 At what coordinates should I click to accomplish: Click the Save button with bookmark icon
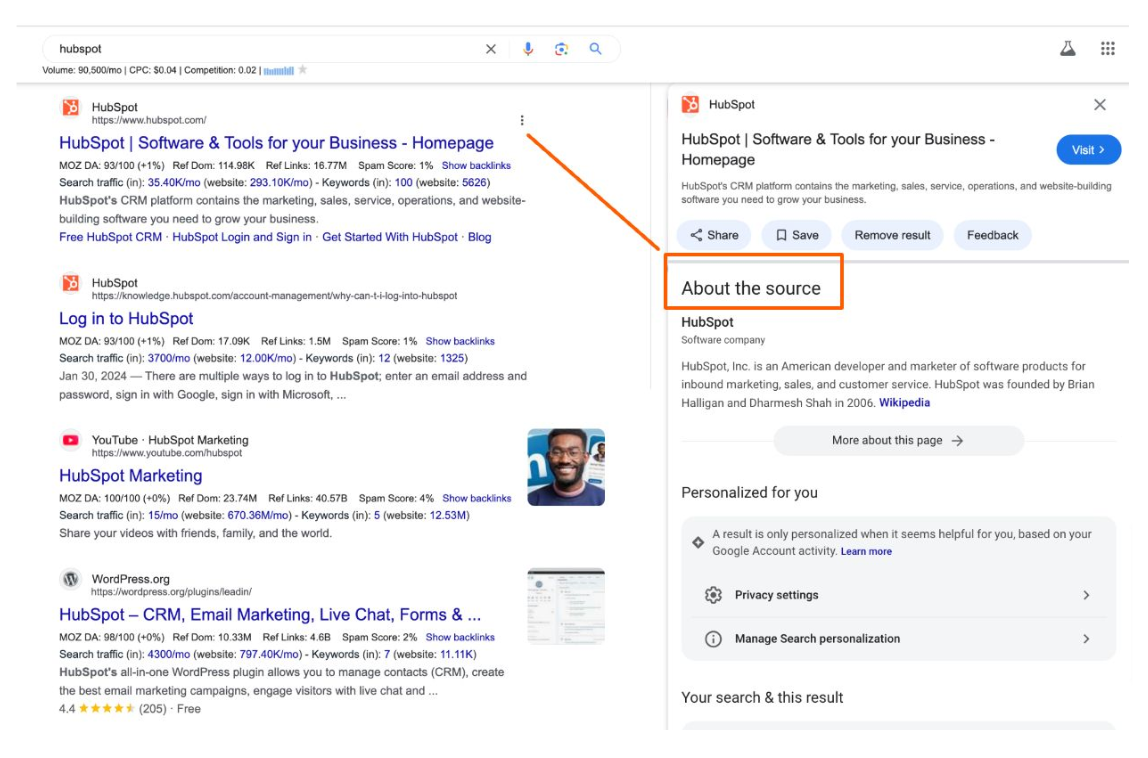[x=797, y=235]
